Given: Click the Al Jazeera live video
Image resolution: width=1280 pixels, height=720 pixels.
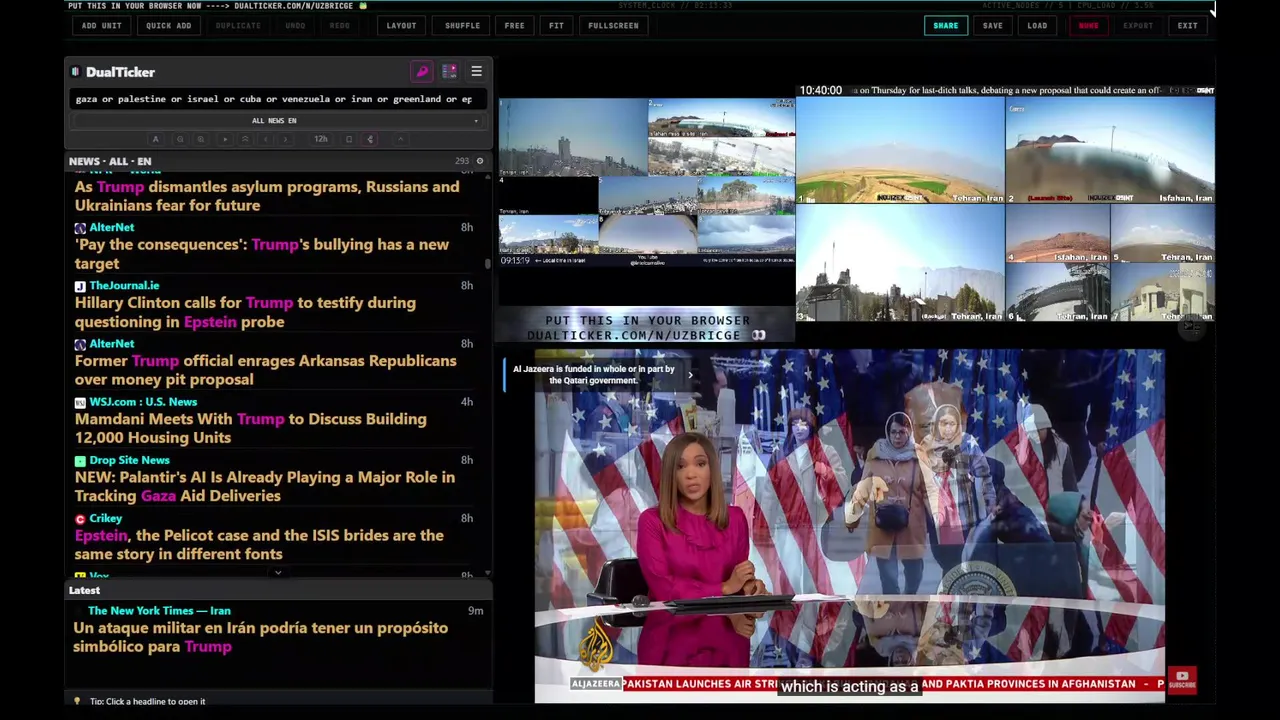Looking at the screenshot, I should click(849, 525).
